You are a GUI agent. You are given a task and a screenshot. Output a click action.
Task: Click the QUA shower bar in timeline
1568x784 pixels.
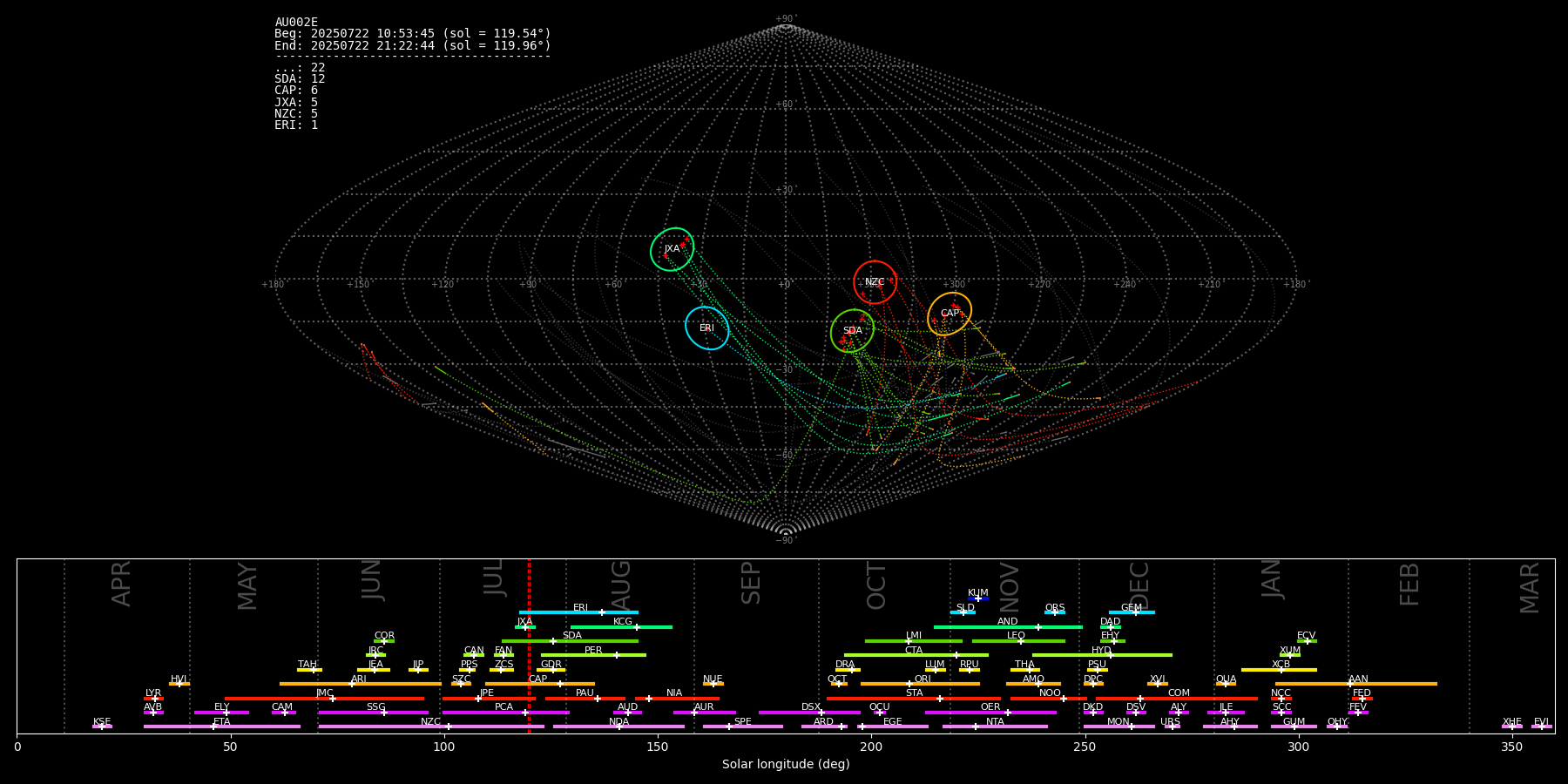(x=1226, y=684)
